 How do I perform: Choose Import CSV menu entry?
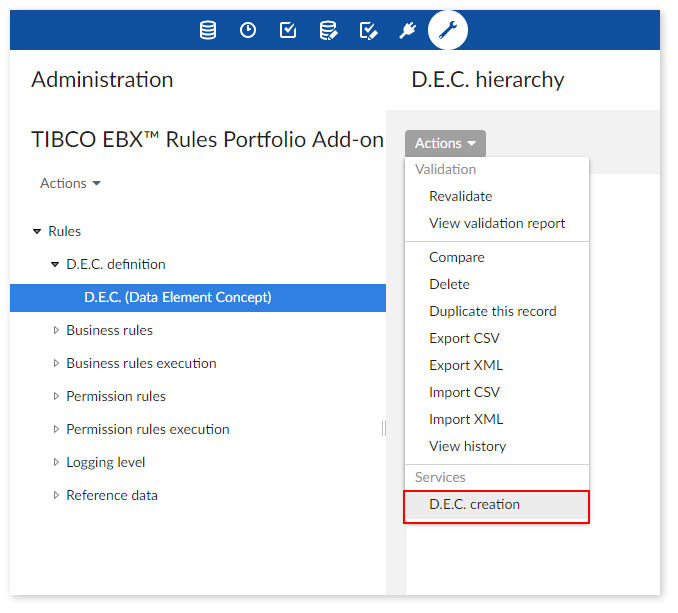[x=497, y=393]
